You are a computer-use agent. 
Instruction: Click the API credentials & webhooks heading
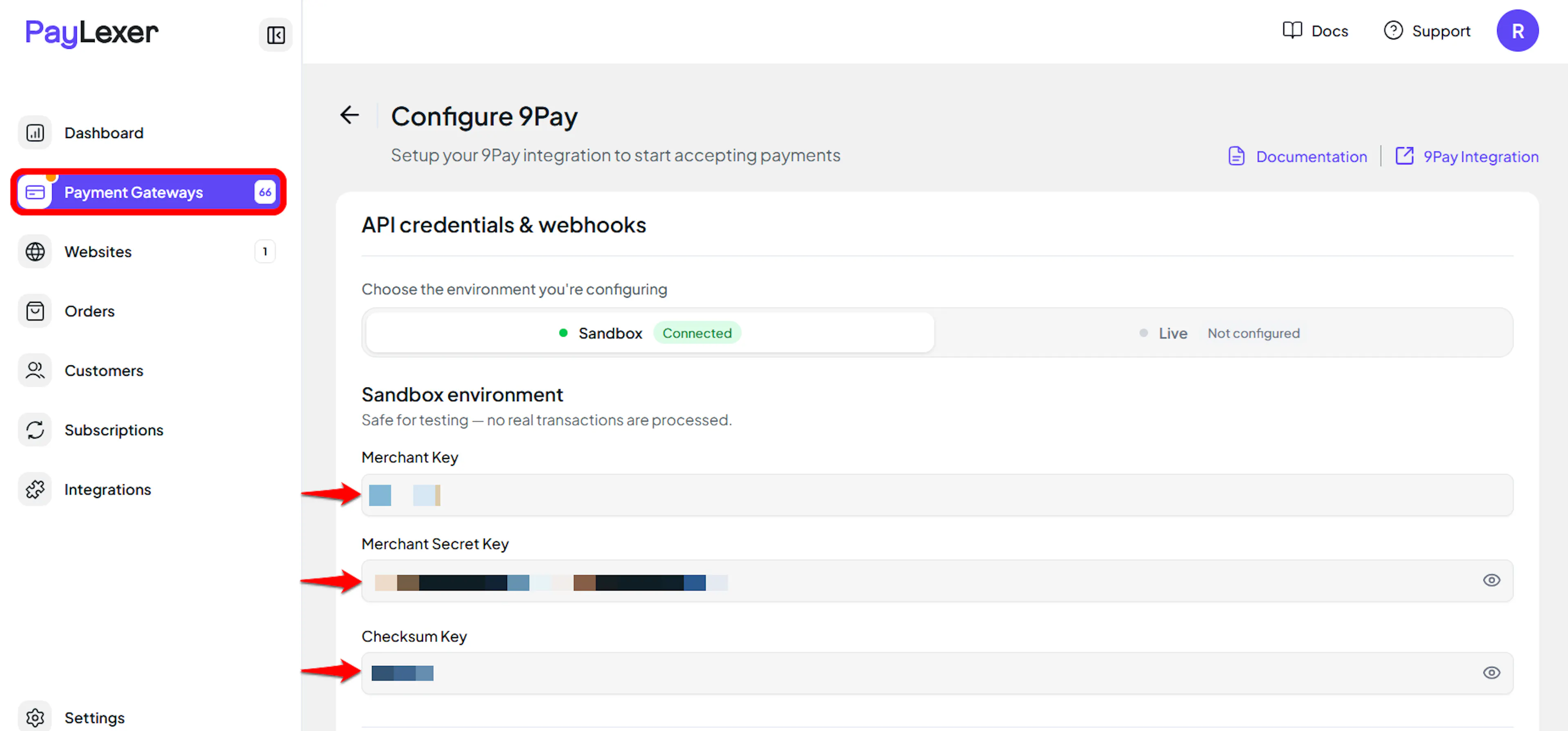pyautogui.click(x=503, y=225)
